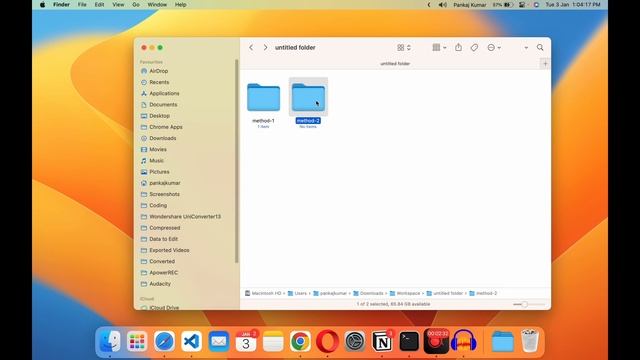This screenshot has width=640, height=360.
Task: Go back with the Finder back arrow
Action: tap(251, 48)
